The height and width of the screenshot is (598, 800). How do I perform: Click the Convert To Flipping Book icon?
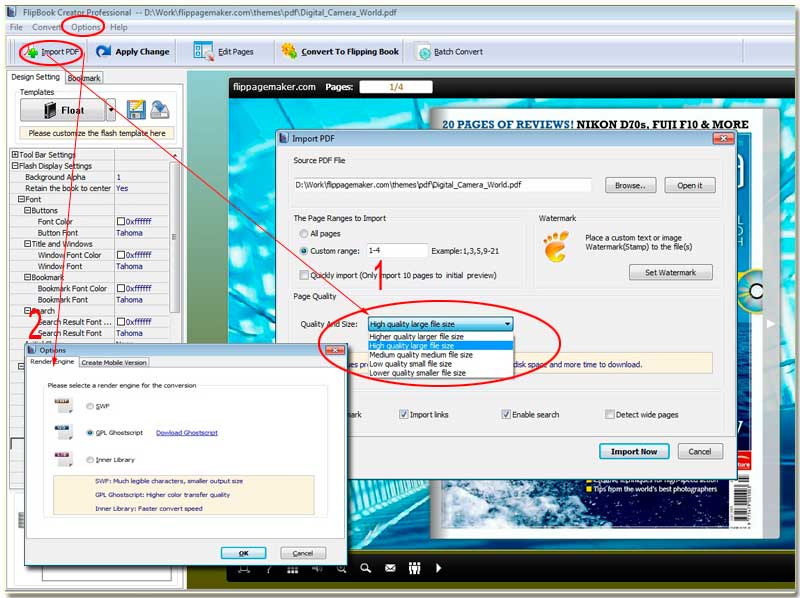(289, 51)
